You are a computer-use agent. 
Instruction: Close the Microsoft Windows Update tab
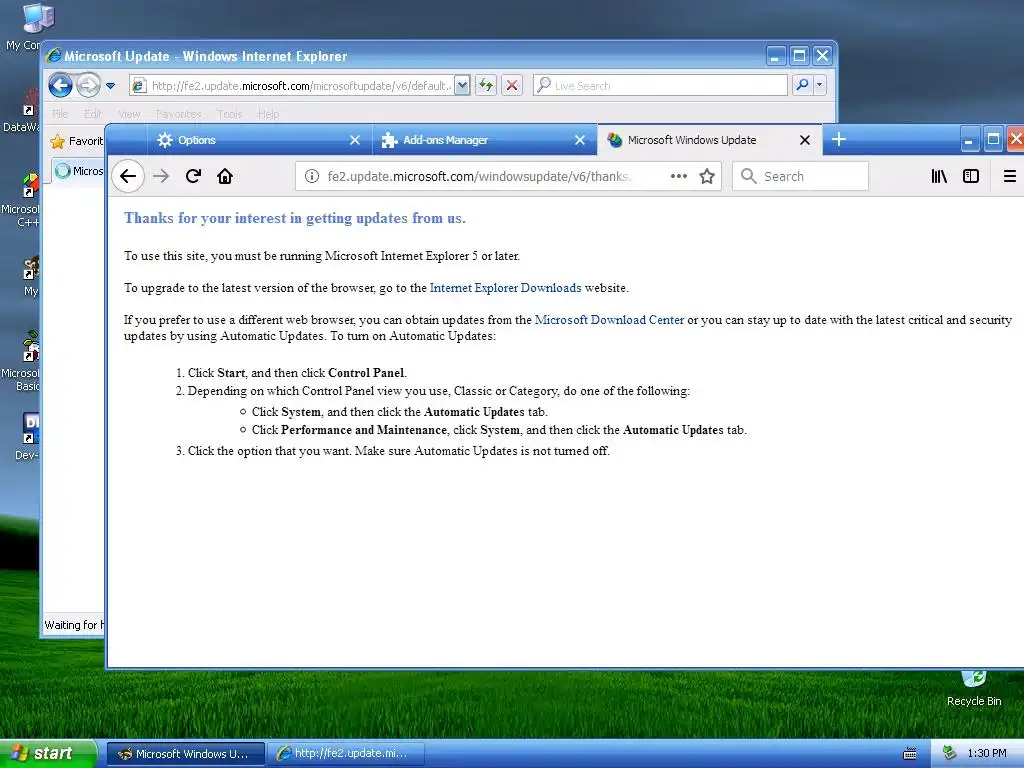[x=805, y=140]
